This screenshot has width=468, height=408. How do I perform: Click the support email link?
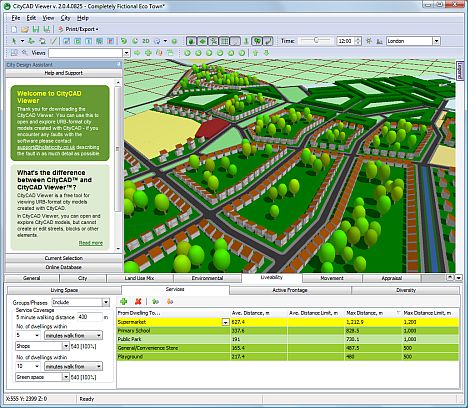[x=46, y=147]
